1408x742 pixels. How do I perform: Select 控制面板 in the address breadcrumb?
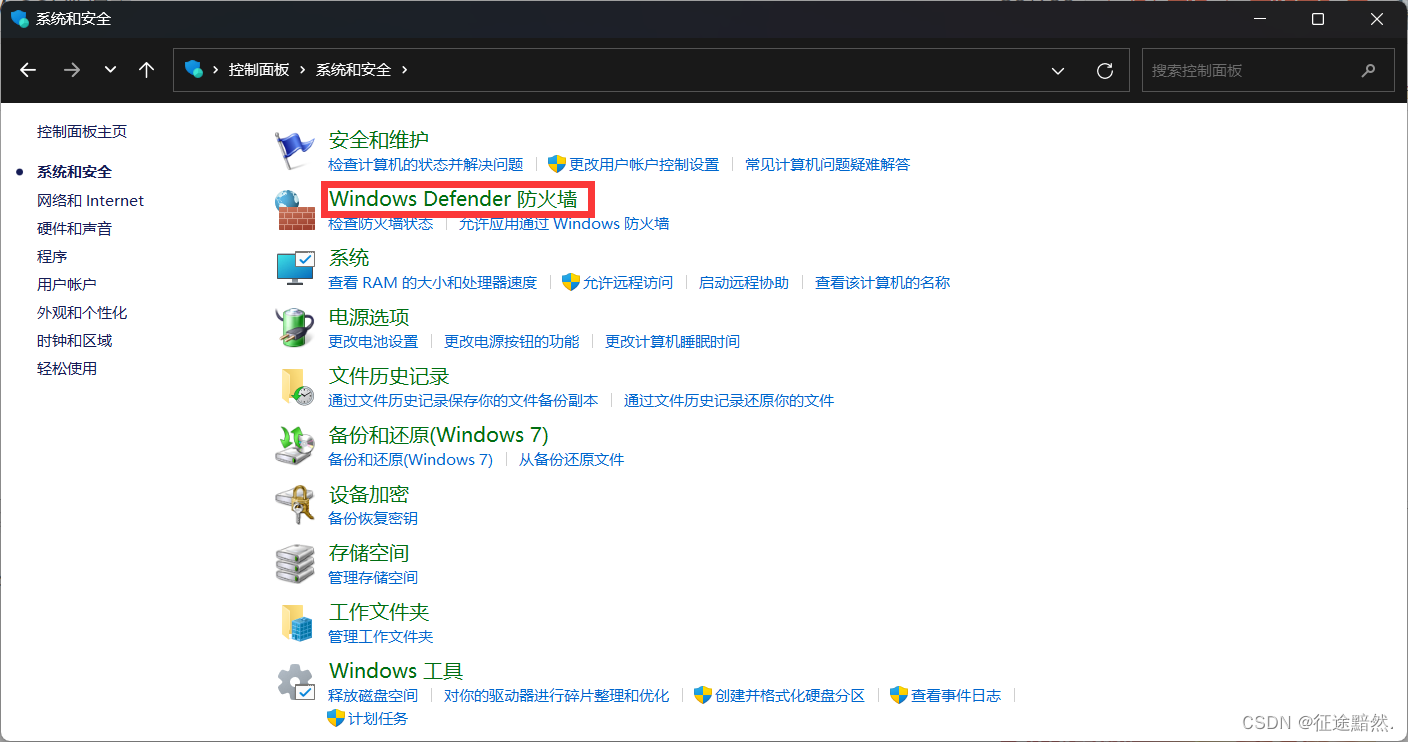pyautogui.click(x=259, y=70)
